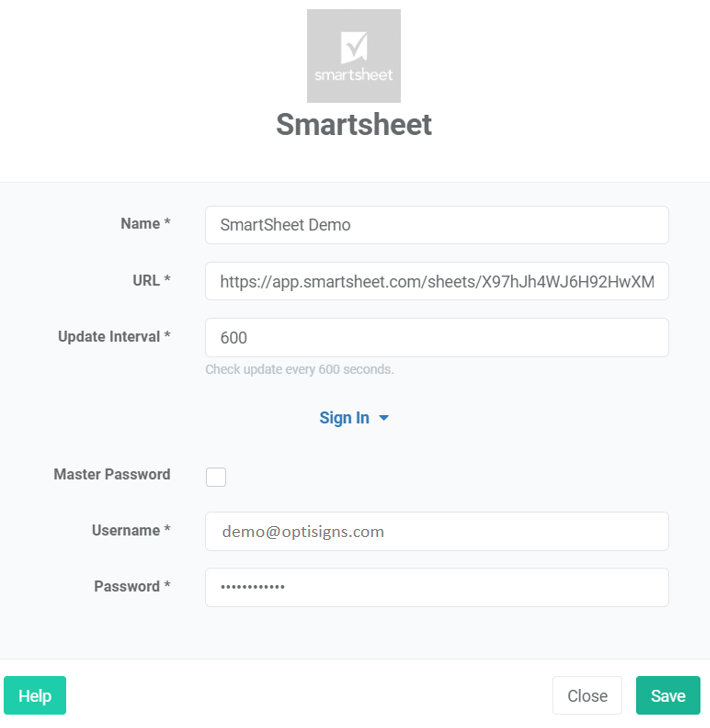Screen dimensions: 710x728
Task: Select the Update Interval input box
Action: point(437,338)
